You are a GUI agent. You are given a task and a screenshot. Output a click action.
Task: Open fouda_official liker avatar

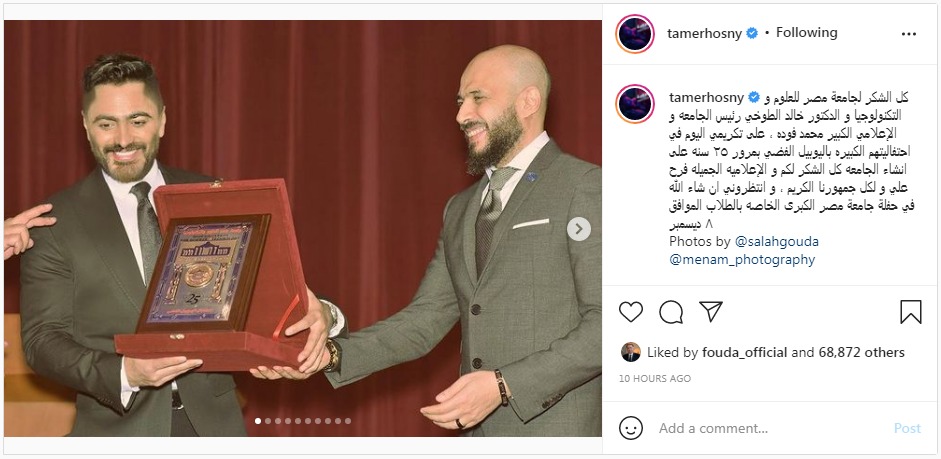click(x=631, y=352)
